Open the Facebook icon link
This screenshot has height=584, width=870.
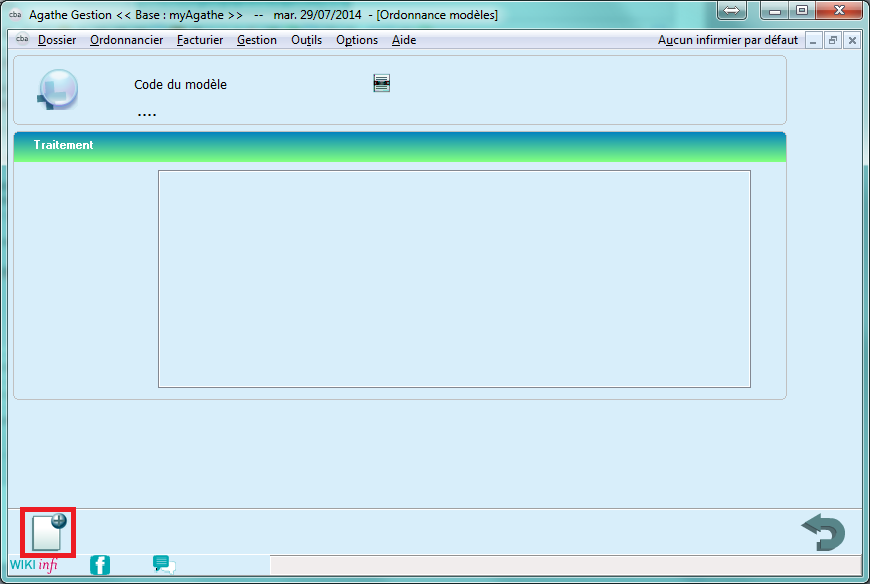100,565
